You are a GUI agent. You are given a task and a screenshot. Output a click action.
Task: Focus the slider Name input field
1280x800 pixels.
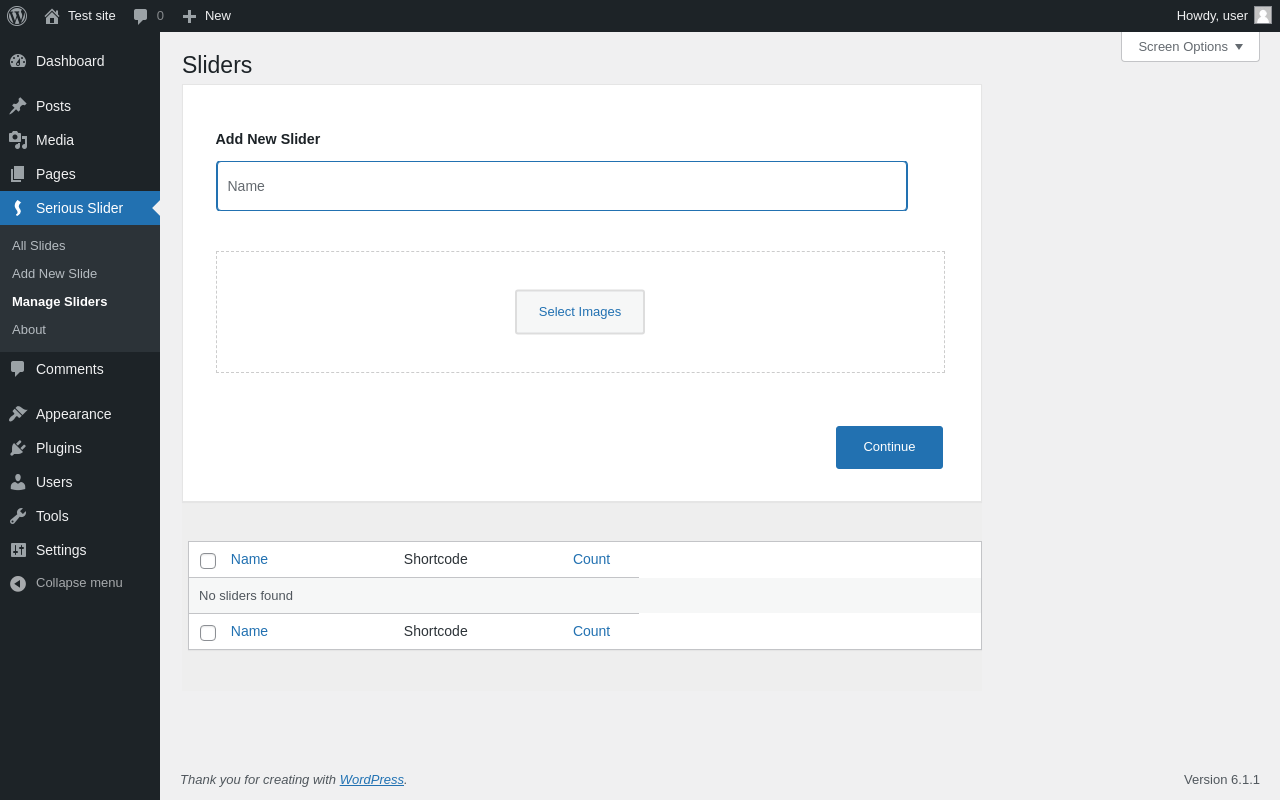click(x=562, y=186)
